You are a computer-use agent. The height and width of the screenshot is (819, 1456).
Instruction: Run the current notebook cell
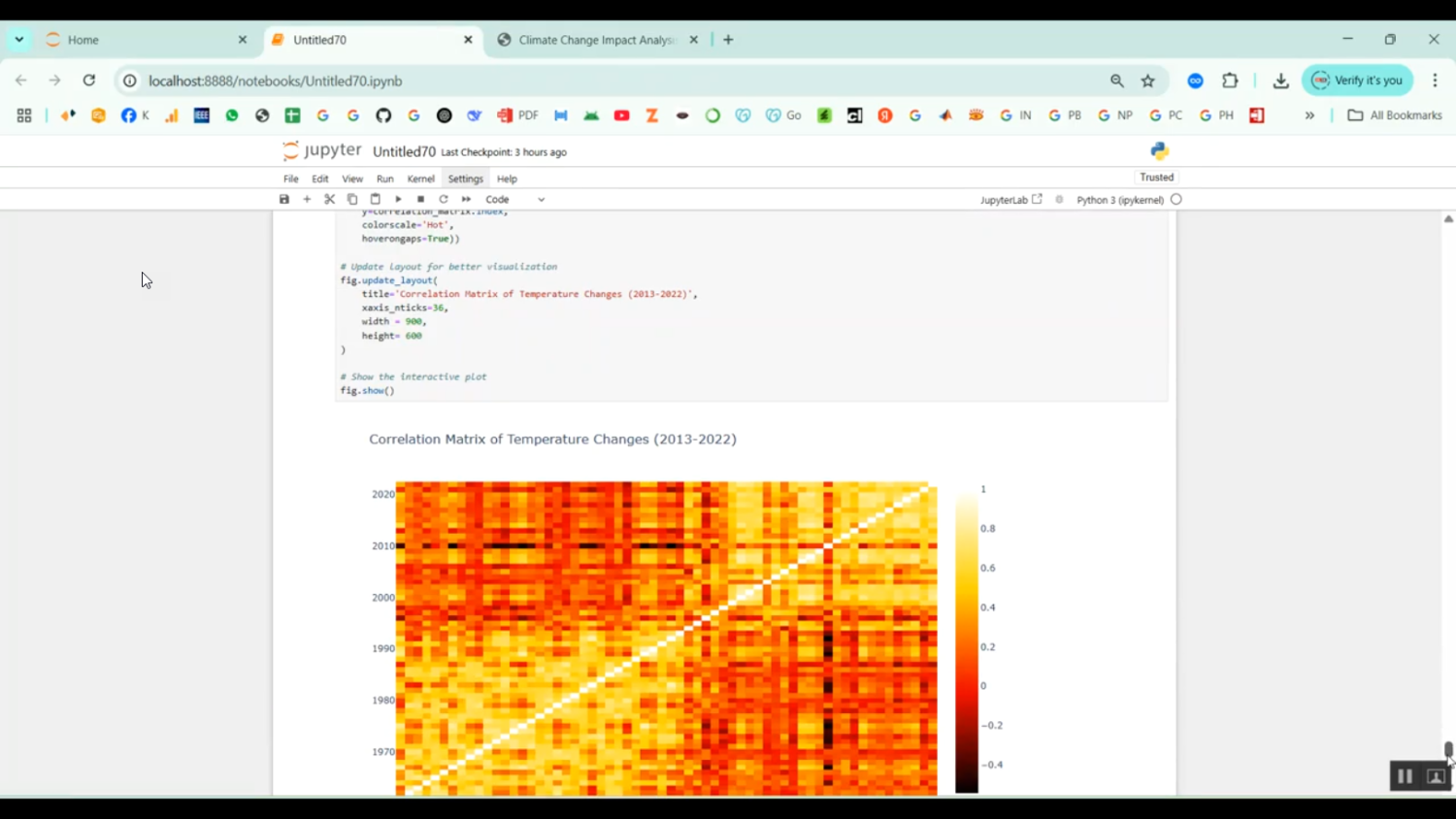[x=398, y=199]
